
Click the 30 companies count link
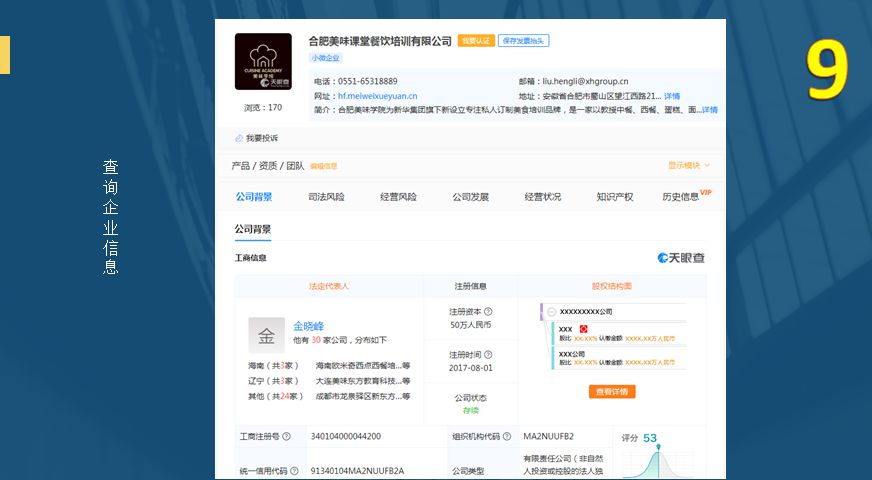coord(316,340)
